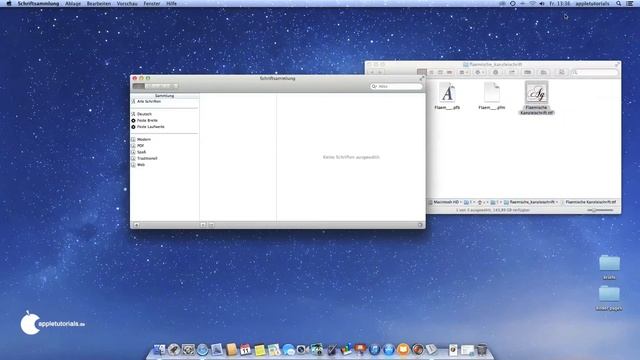The image size is (640, 360).
Task: Select the Deutsch collection
Action: click(x=164, y=114)
